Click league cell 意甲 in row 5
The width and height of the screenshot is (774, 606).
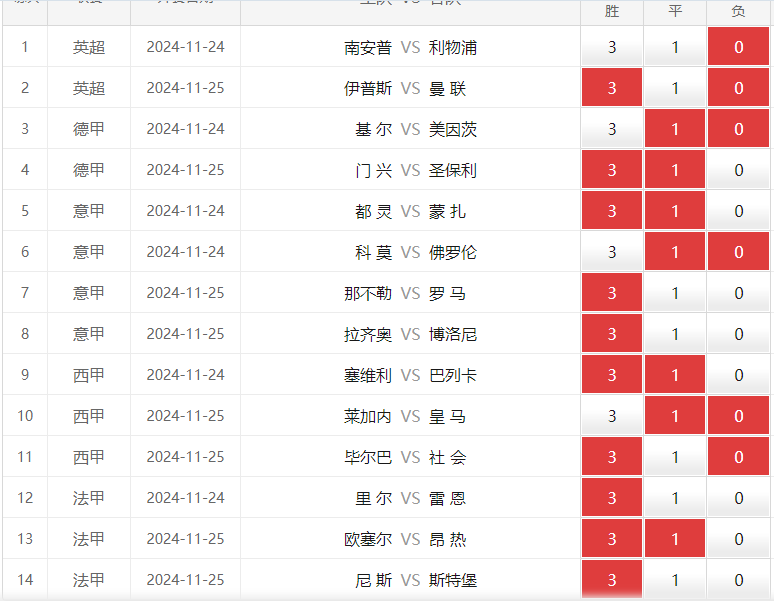coord(89,211)
